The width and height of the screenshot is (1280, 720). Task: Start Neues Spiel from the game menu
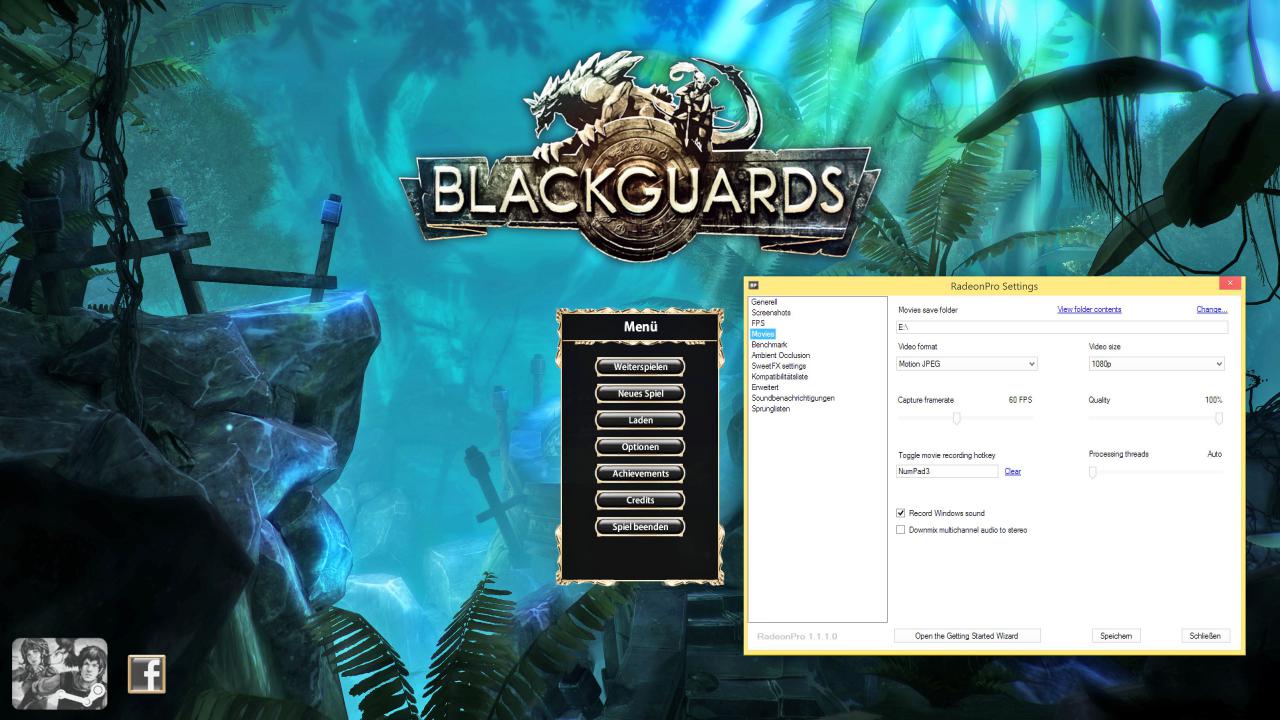click(x=640, y=393)
